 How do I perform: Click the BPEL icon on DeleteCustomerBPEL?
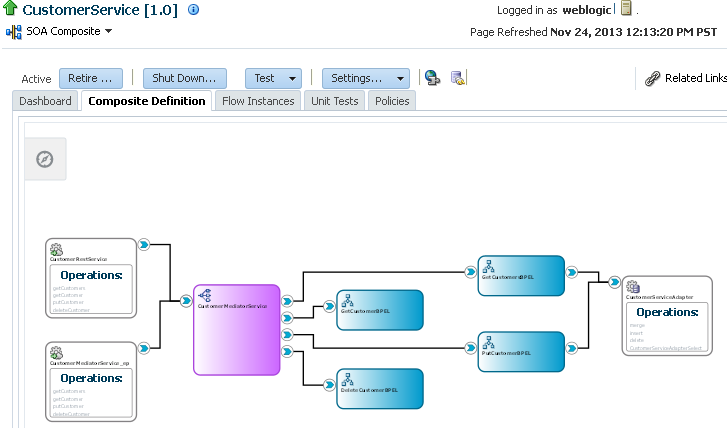click(347, 379)
